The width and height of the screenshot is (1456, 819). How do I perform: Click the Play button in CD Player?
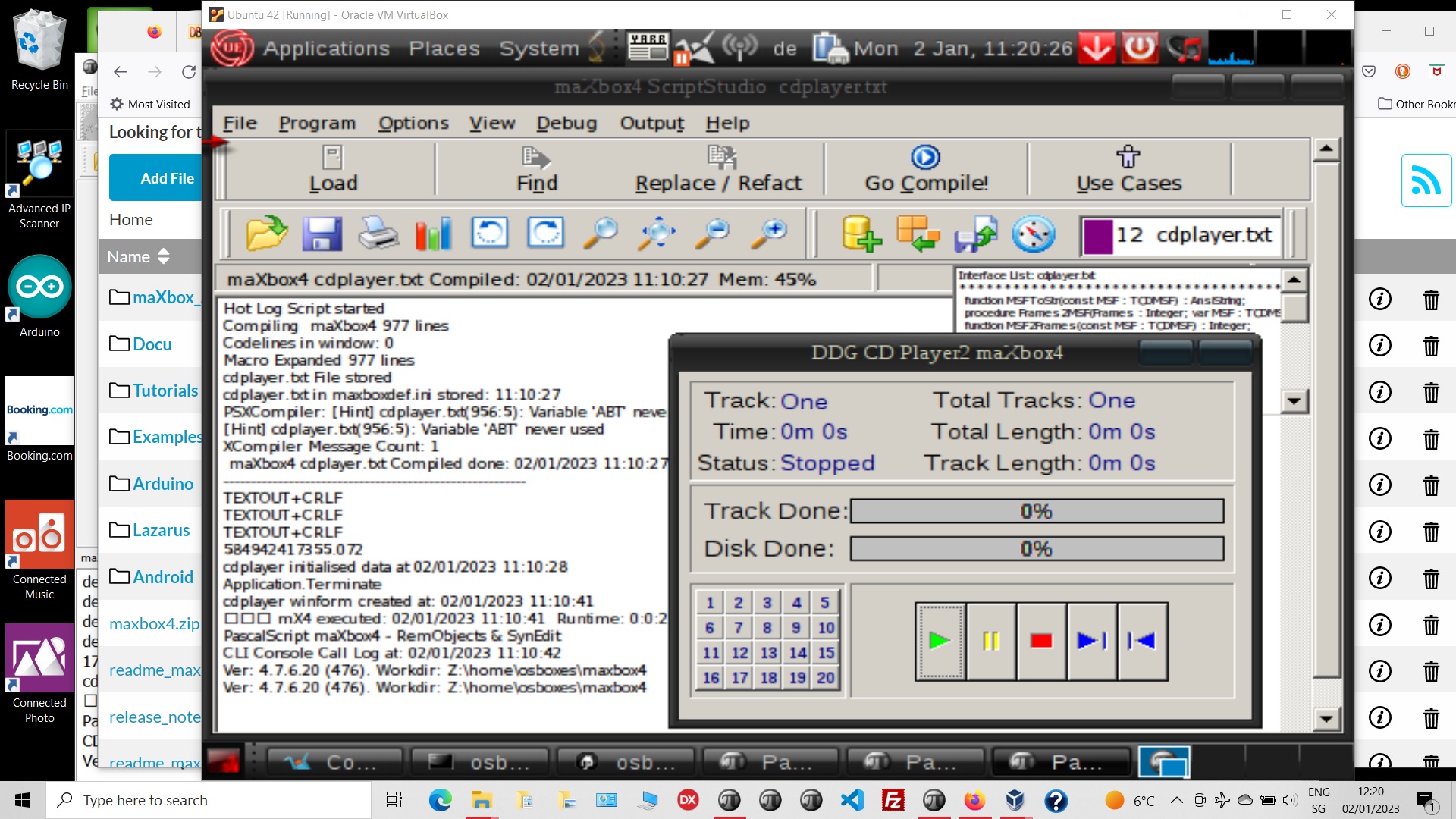942,642
